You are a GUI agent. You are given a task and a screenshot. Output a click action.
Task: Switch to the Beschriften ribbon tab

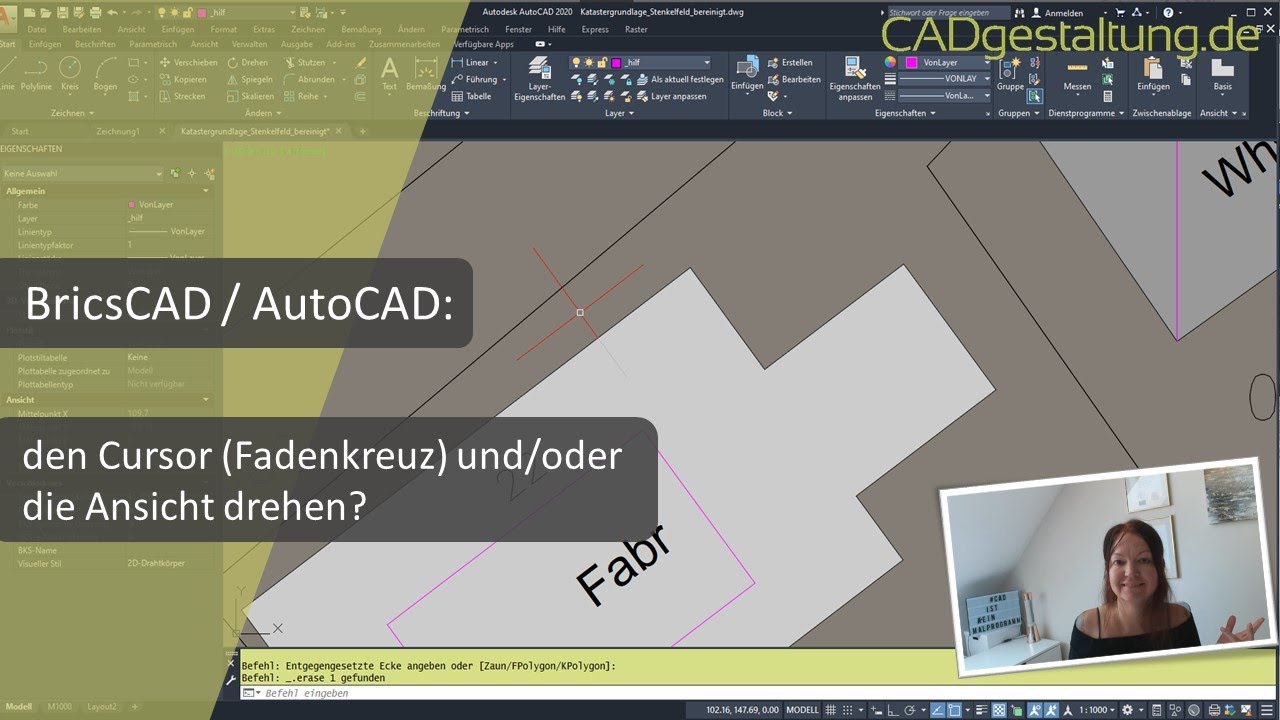tap(95, 45)
